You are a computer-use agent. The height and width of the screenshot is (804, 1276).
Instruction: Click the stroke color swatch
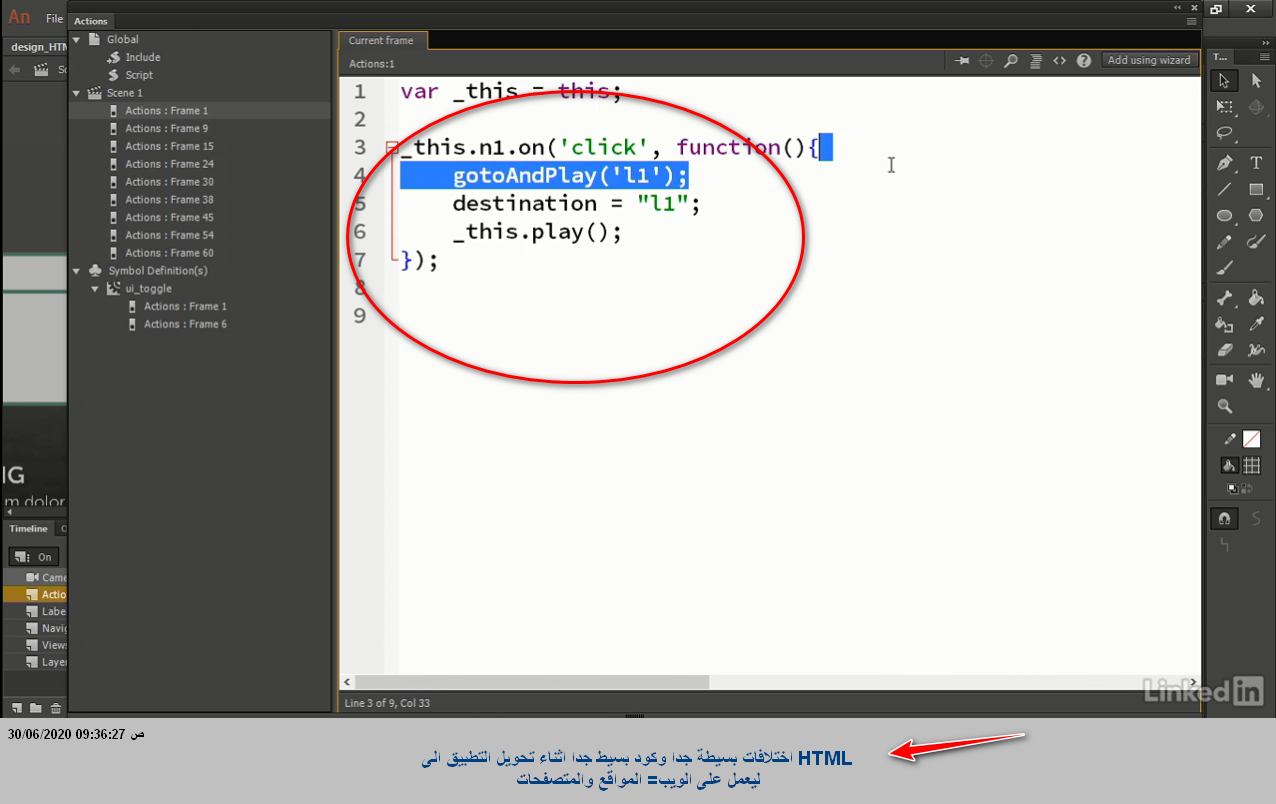pos(1251,439)
